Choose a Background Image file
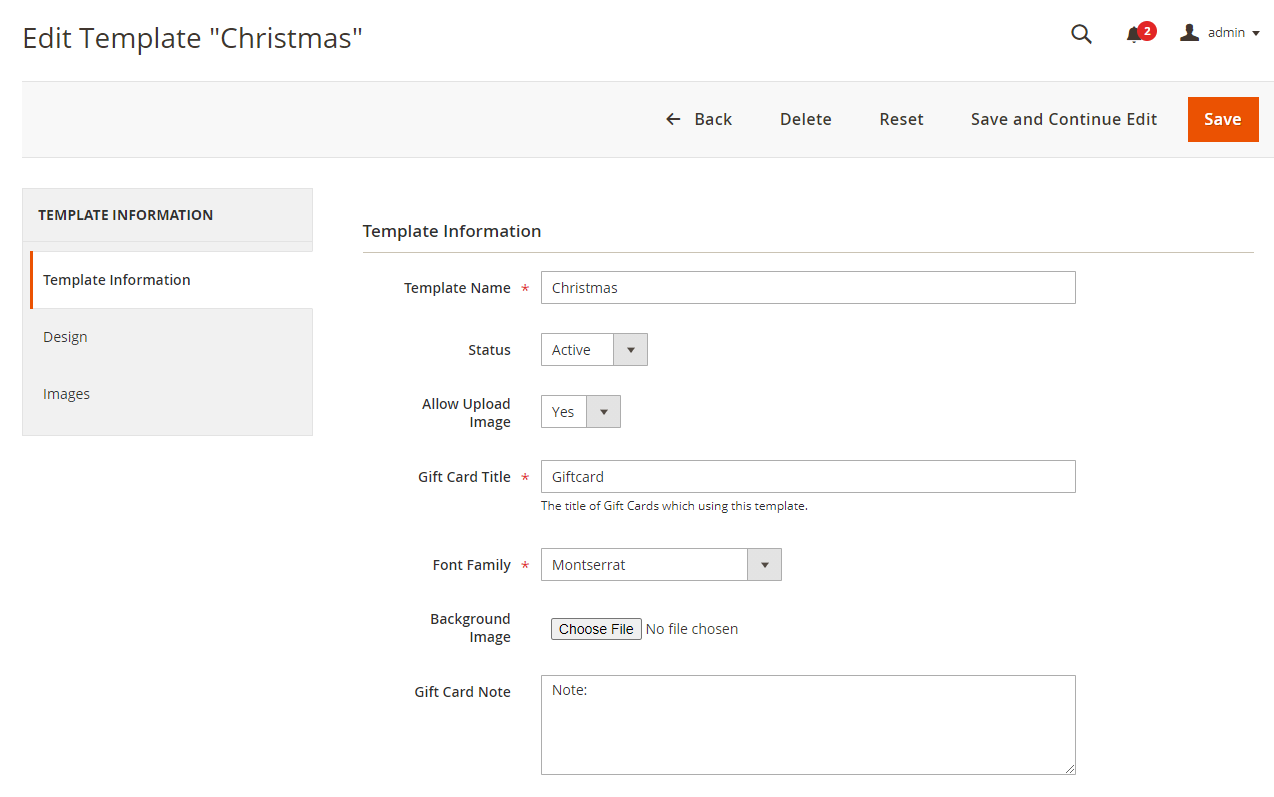 pos(596,628)
